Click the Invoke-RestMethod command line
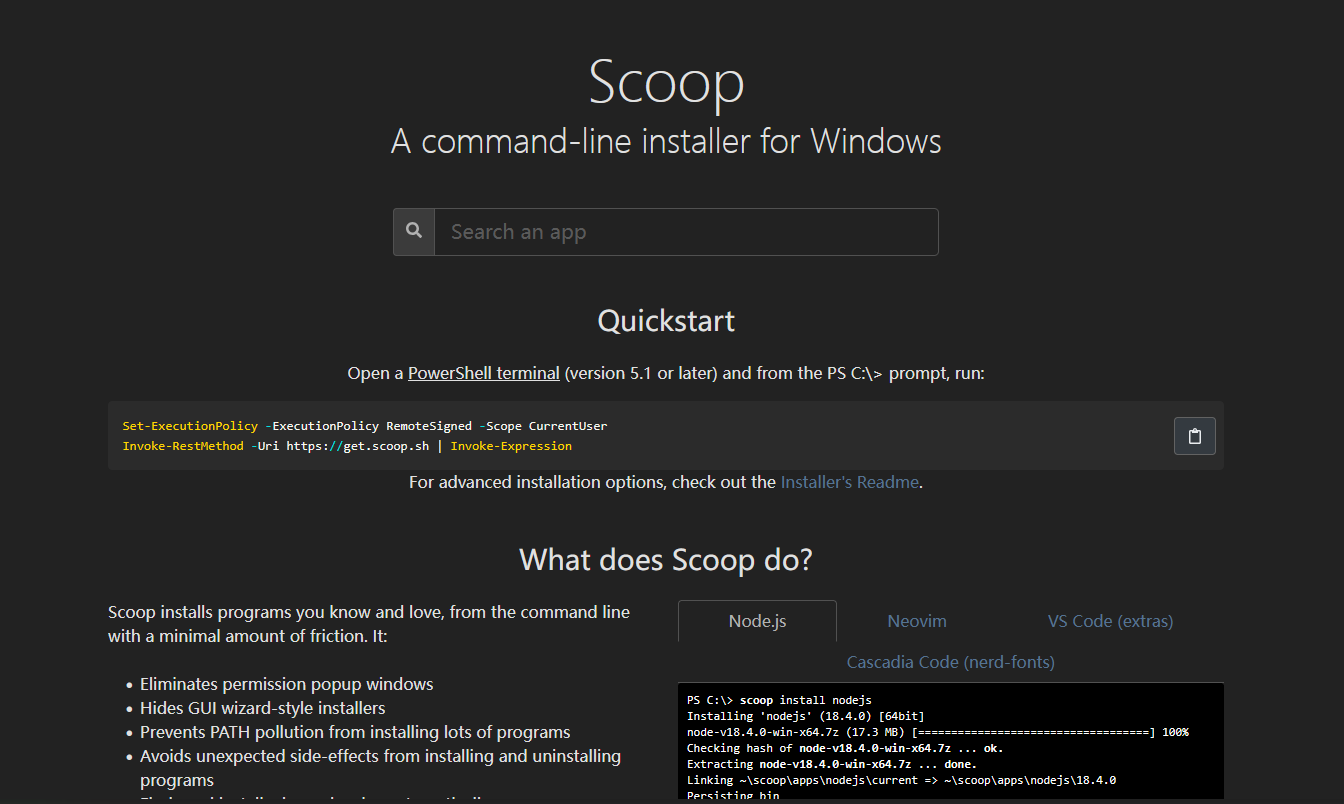The image size is (1344, 804). click(347, 446)
